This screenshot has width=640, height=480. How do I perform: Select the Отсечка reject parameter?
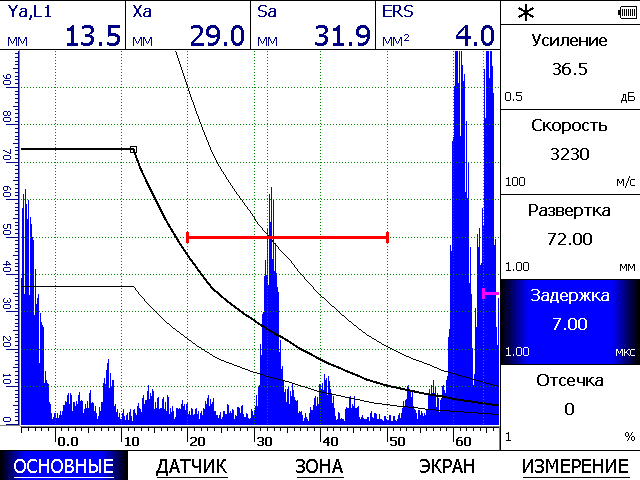click(x=570, y=407)
